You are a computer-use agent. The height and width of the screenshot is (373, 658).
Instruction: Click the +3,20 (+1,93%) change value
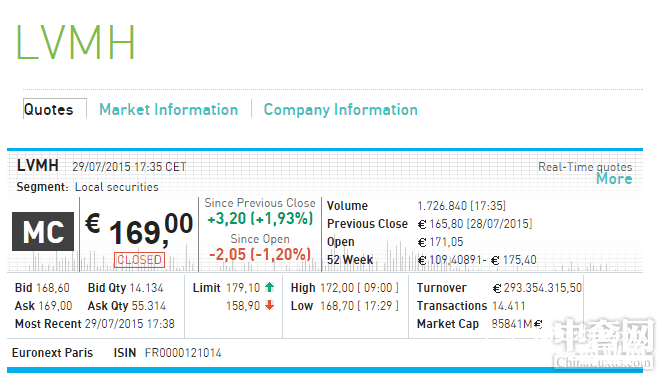[x=260, y=219]
